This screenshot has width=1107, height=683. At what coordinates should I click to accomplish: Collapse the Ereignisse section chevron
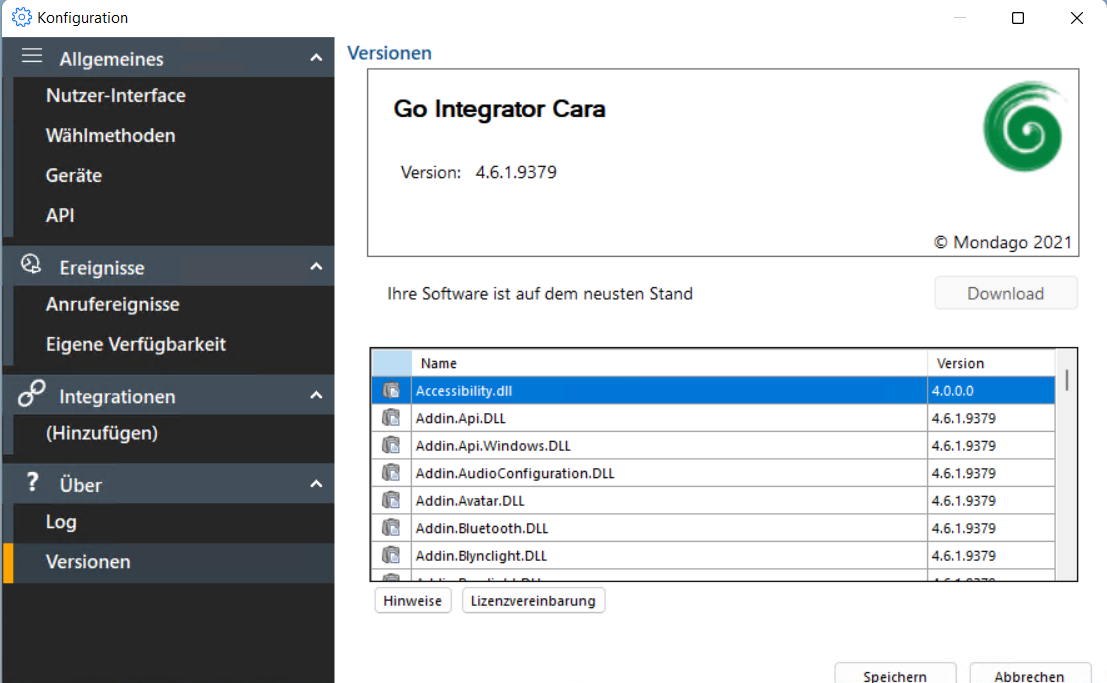(316, 267)
